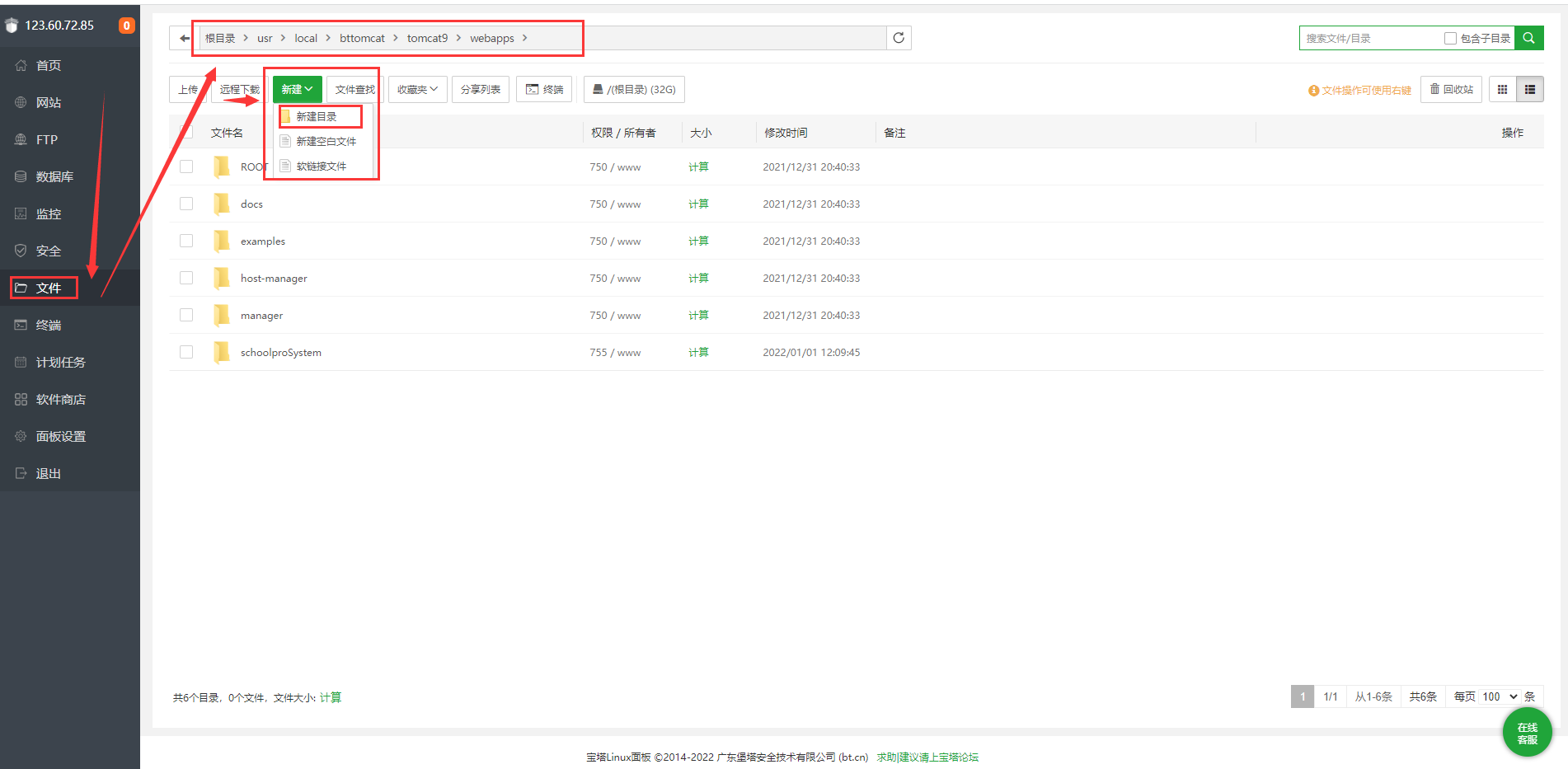Open 监控 monitoring in the sidebar
The image size is (1568, 769).
70,213
